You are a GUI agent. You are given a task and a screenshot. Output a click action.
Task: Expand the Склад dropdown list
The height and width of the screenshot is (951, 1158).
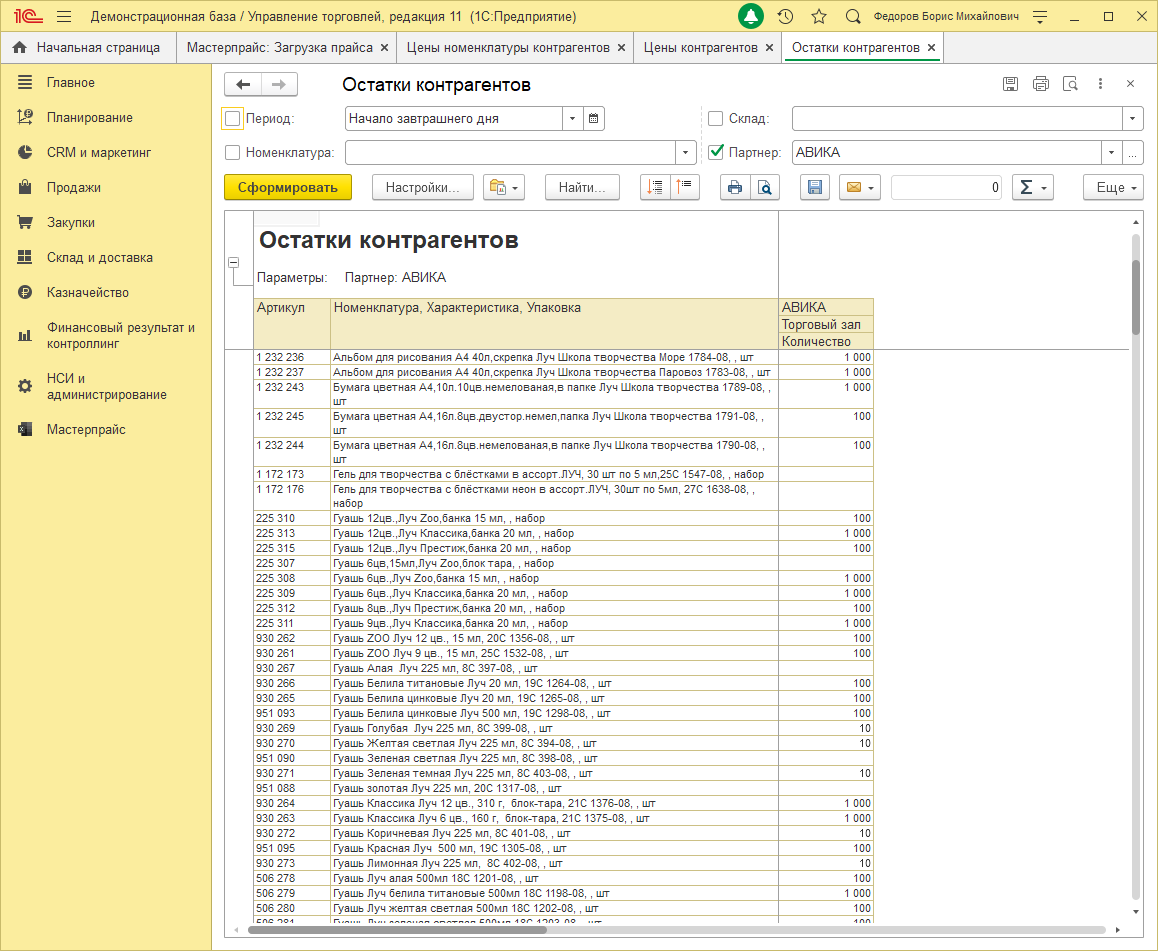click(x=1133, y=119)
